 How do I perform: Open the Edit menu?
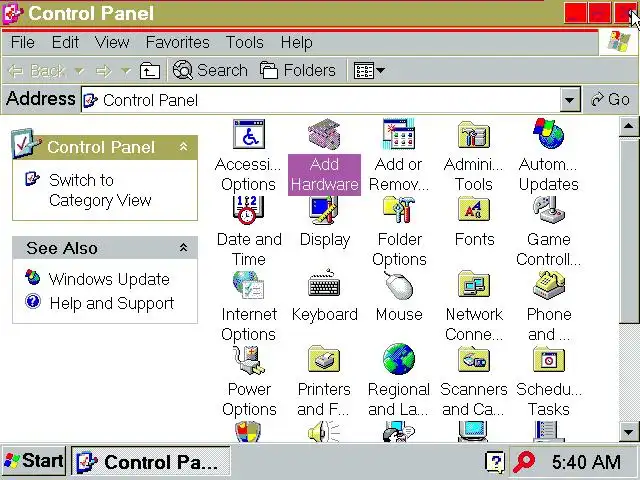[x=65, y=42]
